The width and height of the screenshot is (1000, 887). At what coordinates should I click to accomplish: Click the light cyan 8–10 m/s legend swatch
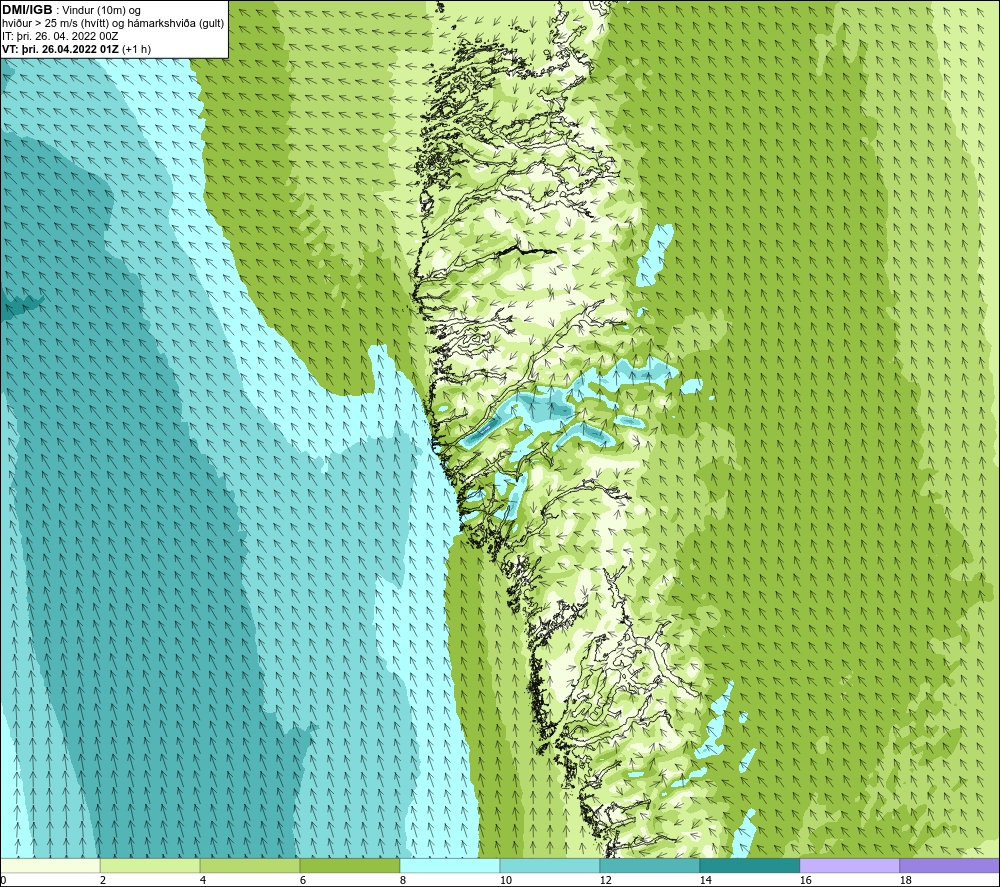pyautogui.click(x=450, y=865)
